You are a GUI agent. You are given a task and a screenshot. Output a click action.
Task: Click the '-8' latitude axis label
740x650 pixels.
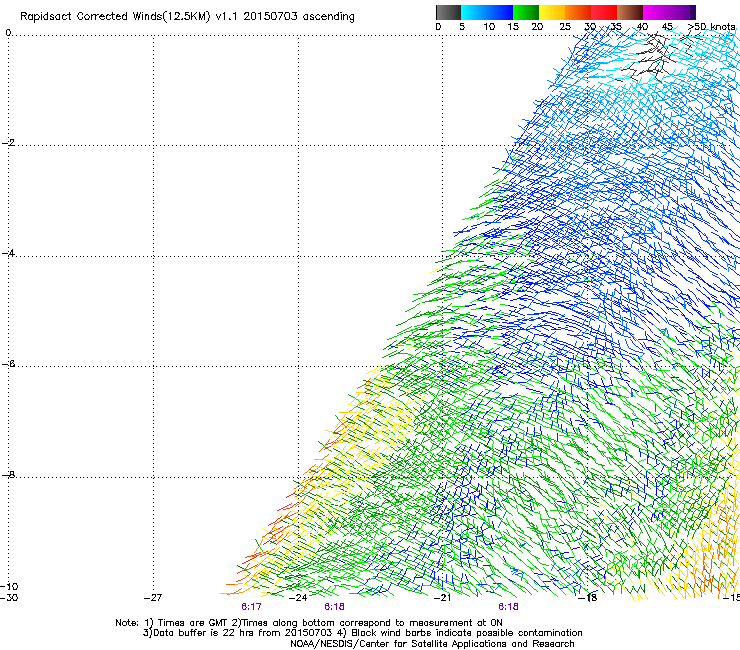tap(8, 475)
